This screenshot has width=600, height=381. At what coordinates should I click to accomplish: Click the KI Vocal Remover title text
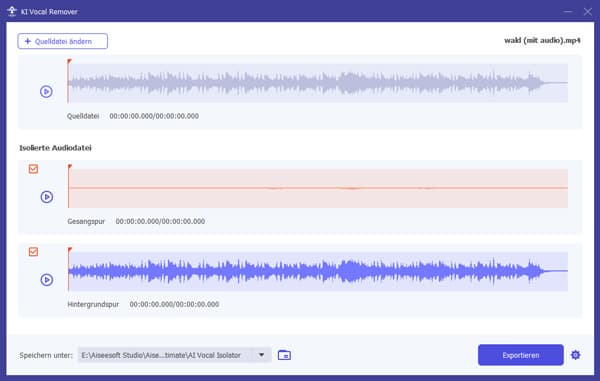pyautogui.click(x=49, y=12)
